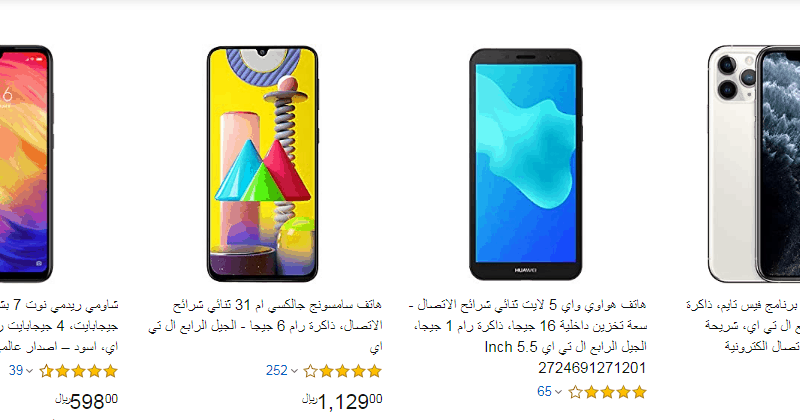This screenshot has width=800, height=420.
Task: Click the Samsung Galaxy M31 product title
Action: coord(265,326)
